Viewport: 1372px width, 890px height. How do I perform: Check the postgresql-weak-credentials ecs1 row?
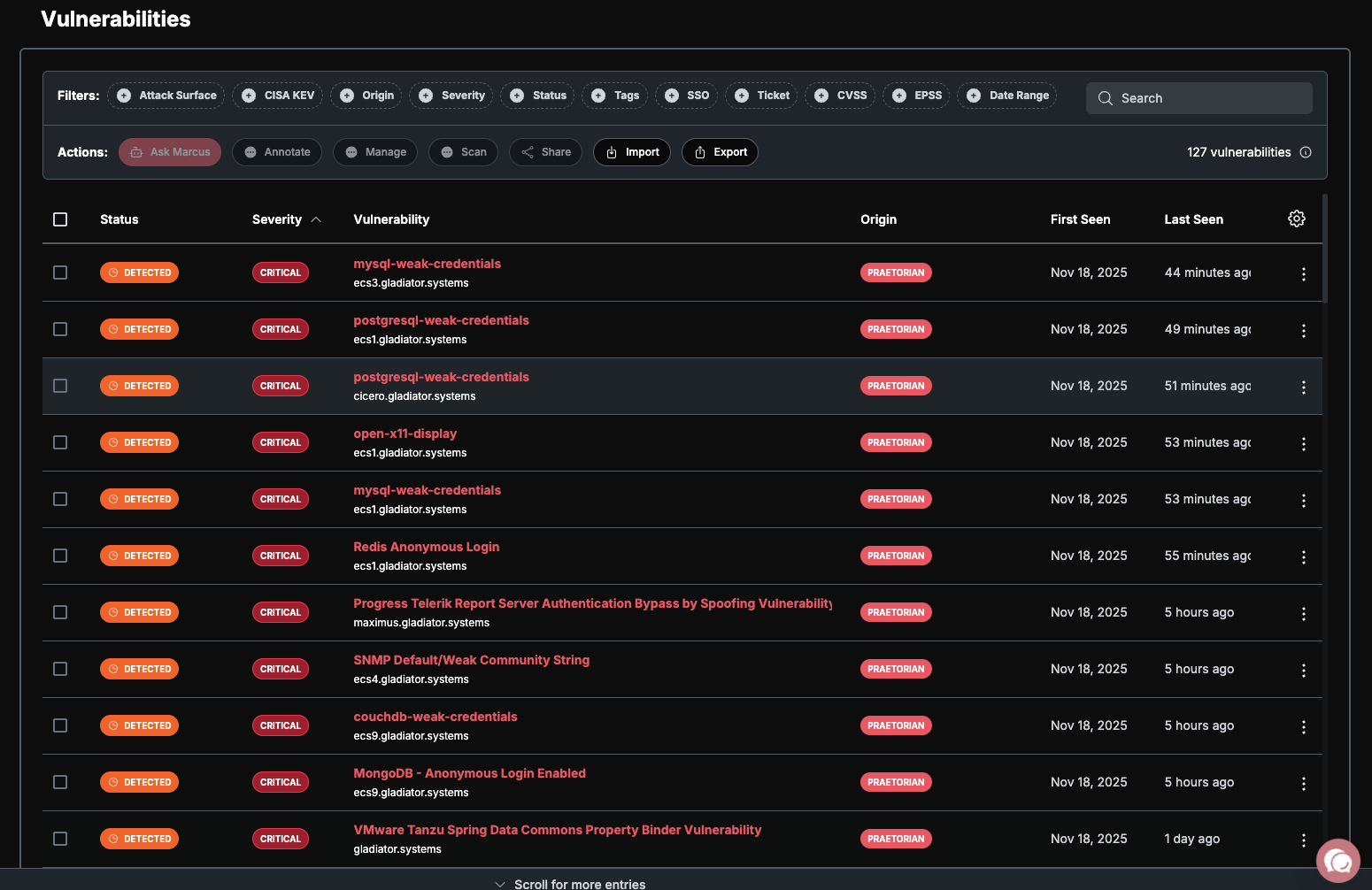click(x=60, y=329)
